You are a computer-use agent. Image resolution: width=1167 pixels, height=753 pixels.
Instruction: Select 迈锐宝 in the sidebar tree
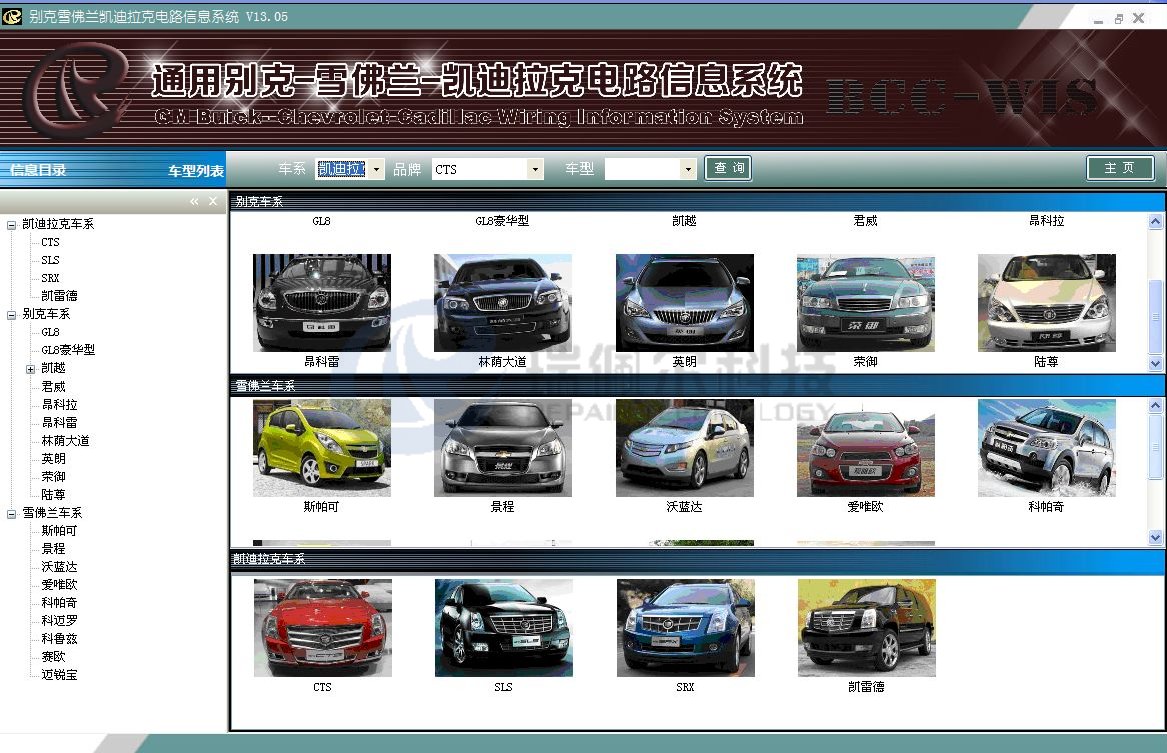point(59,675)
